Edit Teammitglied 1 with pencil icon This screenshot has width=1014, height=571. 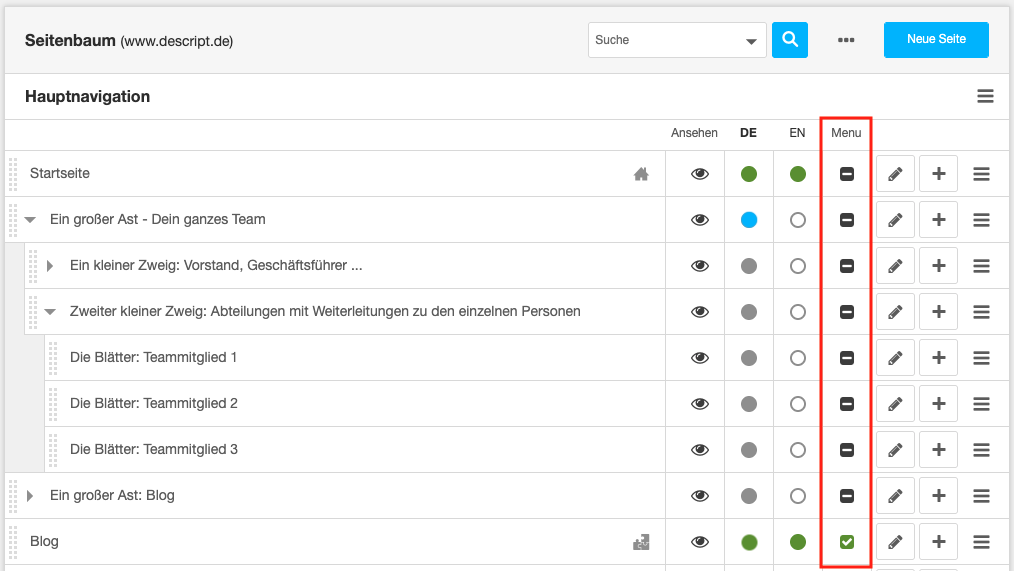click(x=895, y=358)
